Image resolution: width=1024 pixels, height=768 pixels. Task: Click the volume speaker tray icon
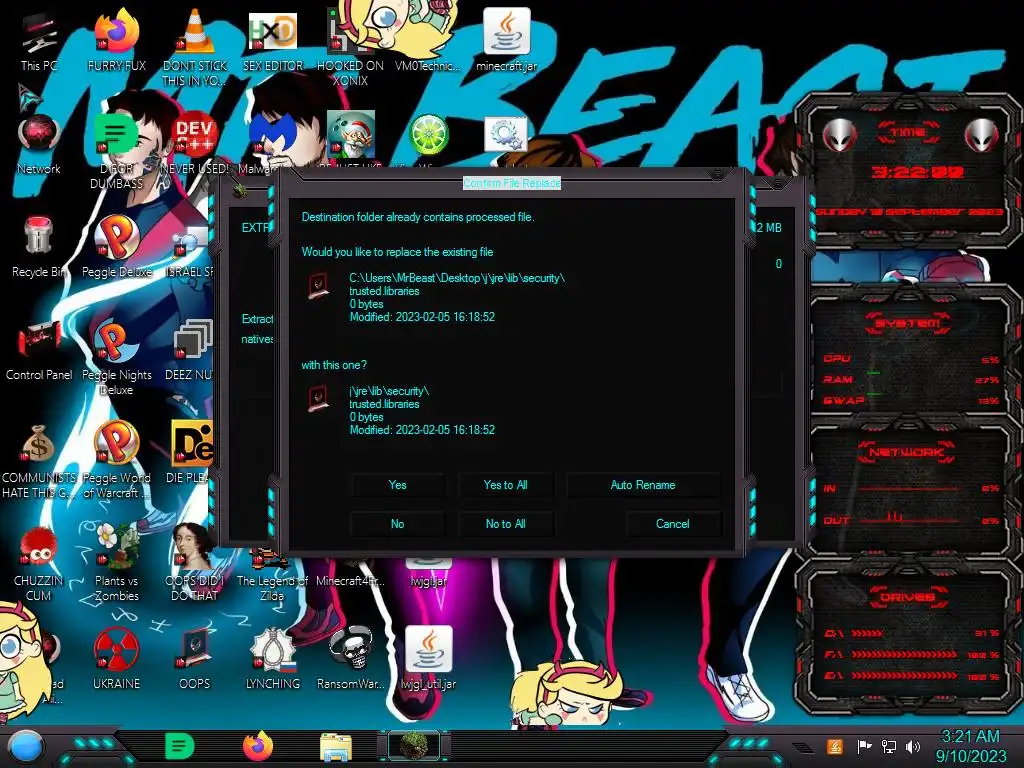click(x=913, y=746)
